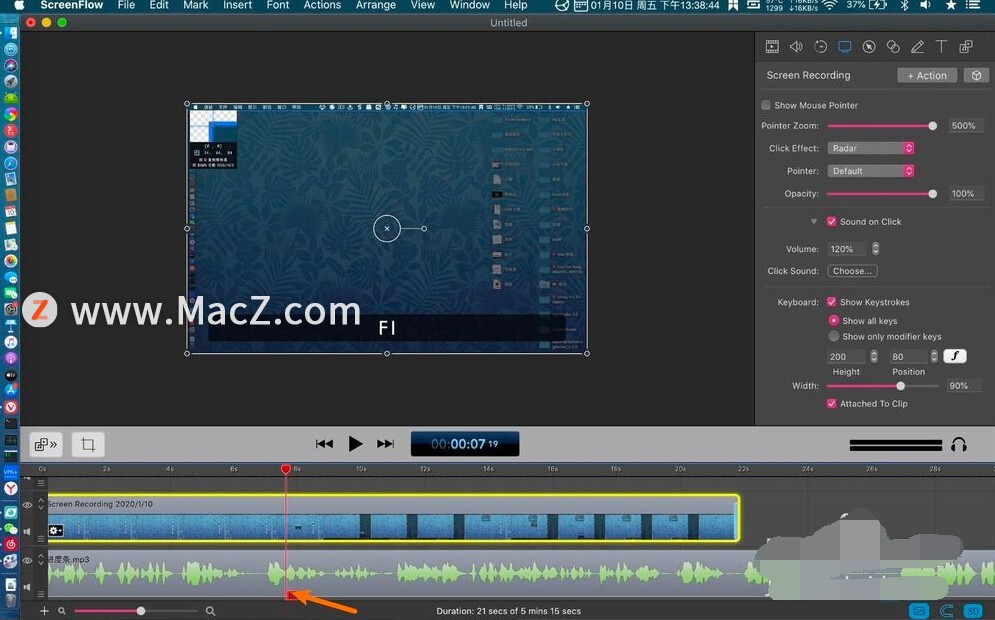The height and width of the screenshot is (620, 995).
Task: Open the Annotations pencil tab
Action: point(917,46)
